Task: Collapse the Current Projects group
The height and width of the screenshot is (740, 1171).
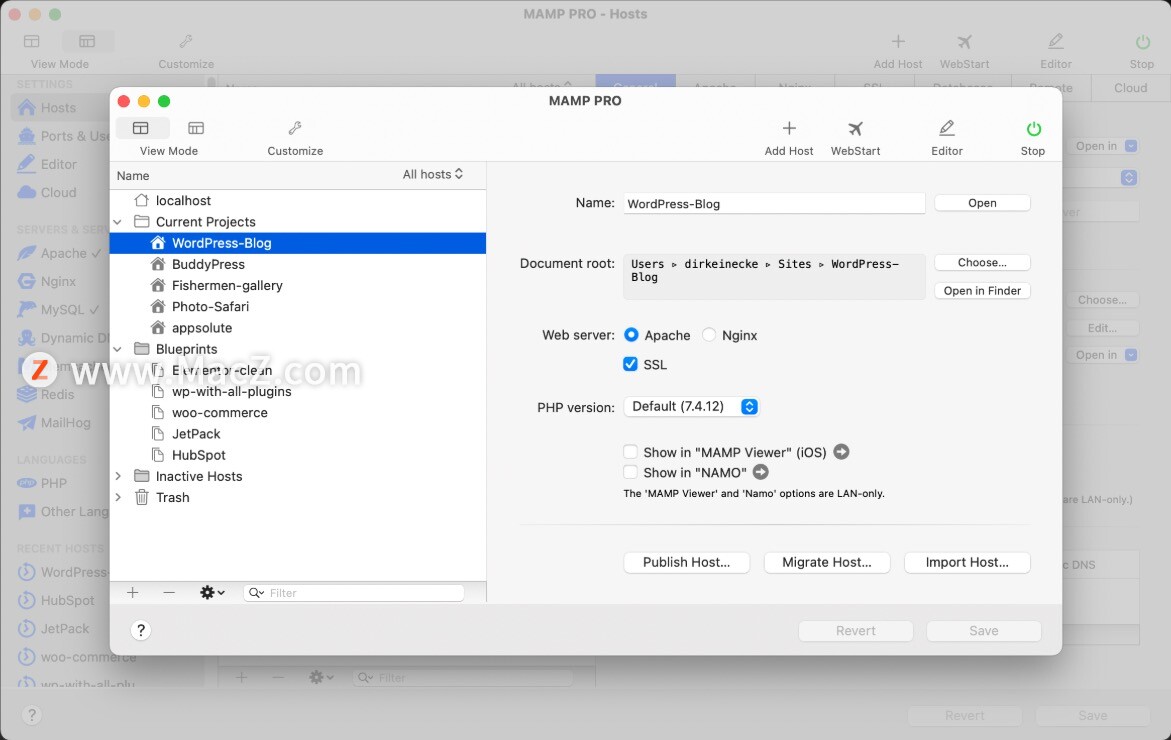Action: coord(117,222)
